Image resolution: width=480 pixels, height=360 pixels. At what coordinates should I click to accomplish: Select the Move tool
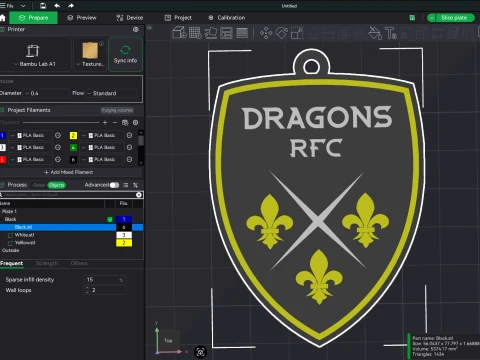(x=266, y=33)
